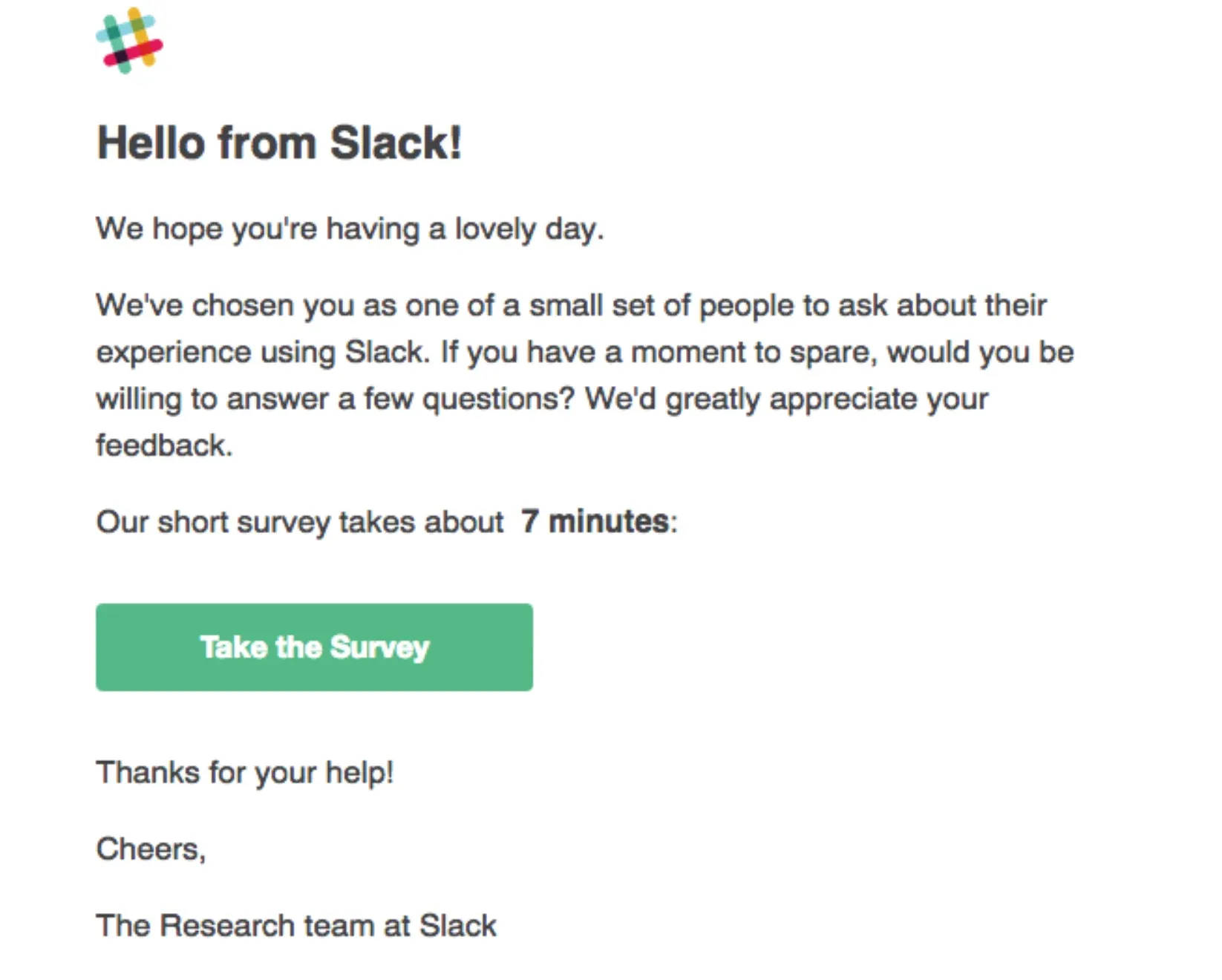Click the word "Hello" in the heading
This screenshot has width=1222, height=980.
point(151,142)
